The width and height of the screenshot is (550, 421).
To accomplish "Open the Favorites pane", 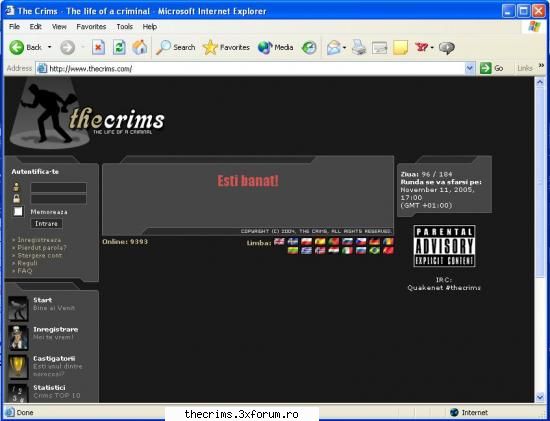I will coord(226,47).
